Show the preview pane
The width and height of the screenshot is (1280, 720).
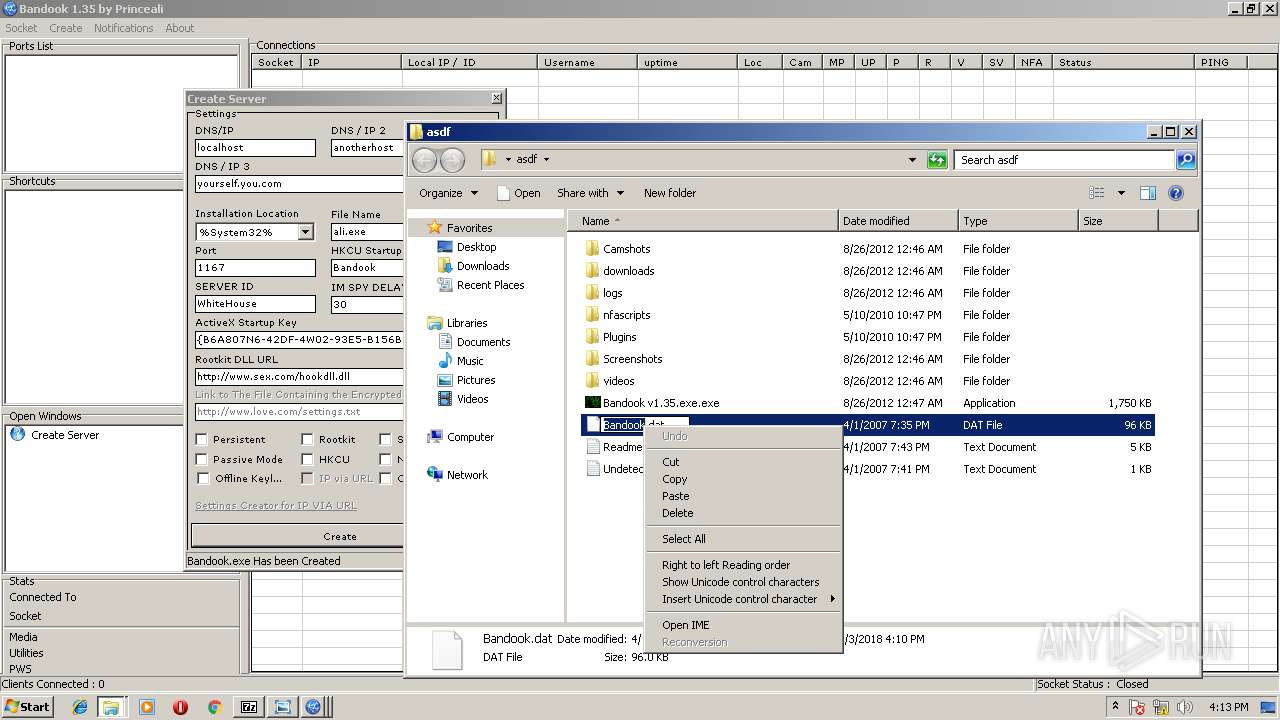(1148, 193)
